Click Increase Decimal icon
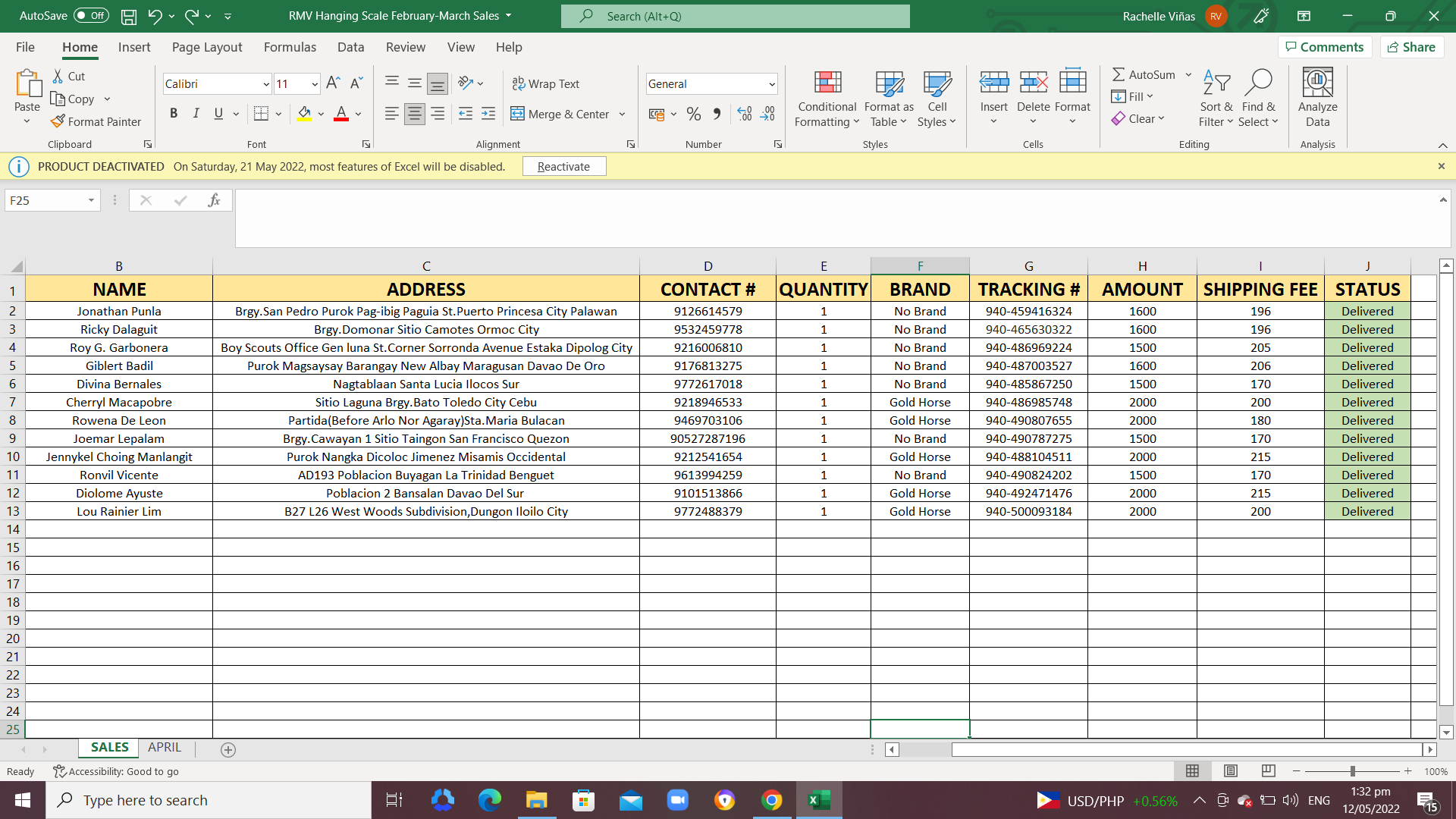Image resolution: width=1456 pixels, height=819 pixels. tap(745, 114)
